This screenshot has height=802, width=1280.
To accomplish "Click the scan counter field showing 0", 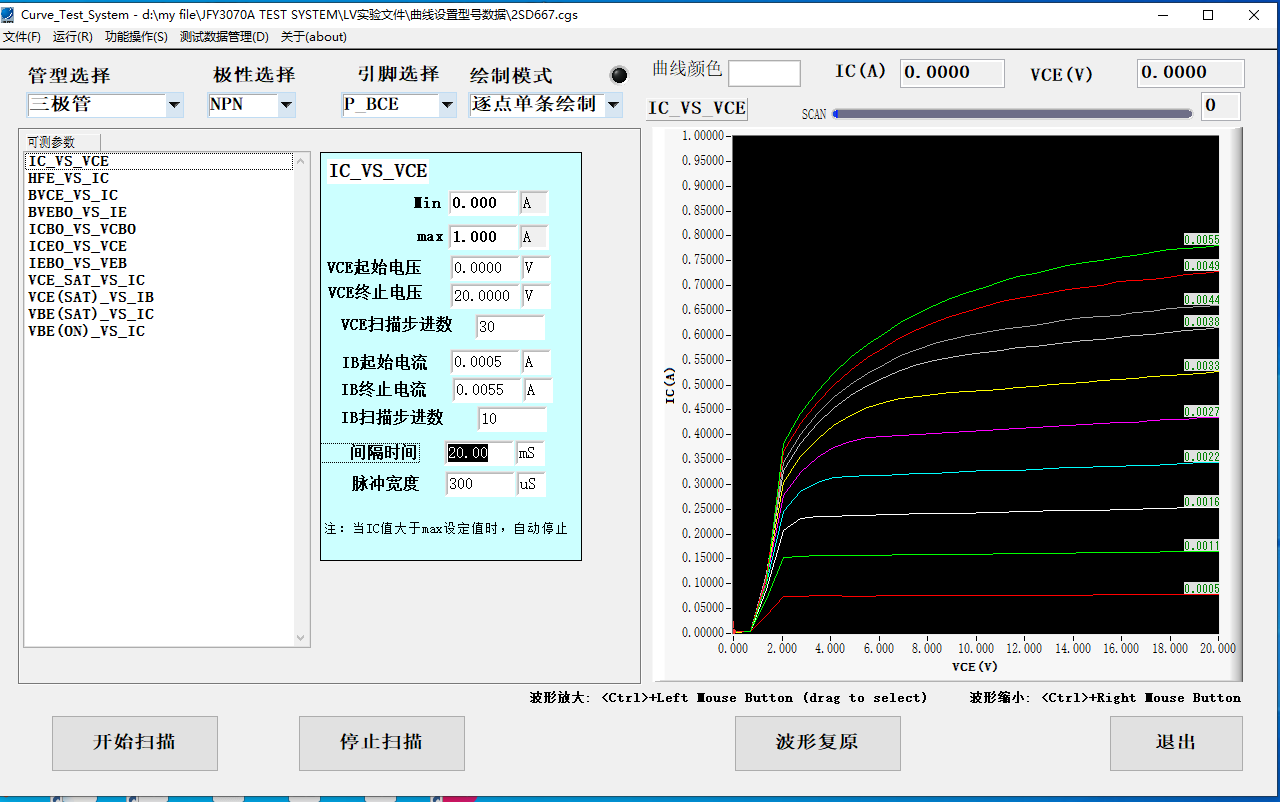I will (x=1221, y=106).
